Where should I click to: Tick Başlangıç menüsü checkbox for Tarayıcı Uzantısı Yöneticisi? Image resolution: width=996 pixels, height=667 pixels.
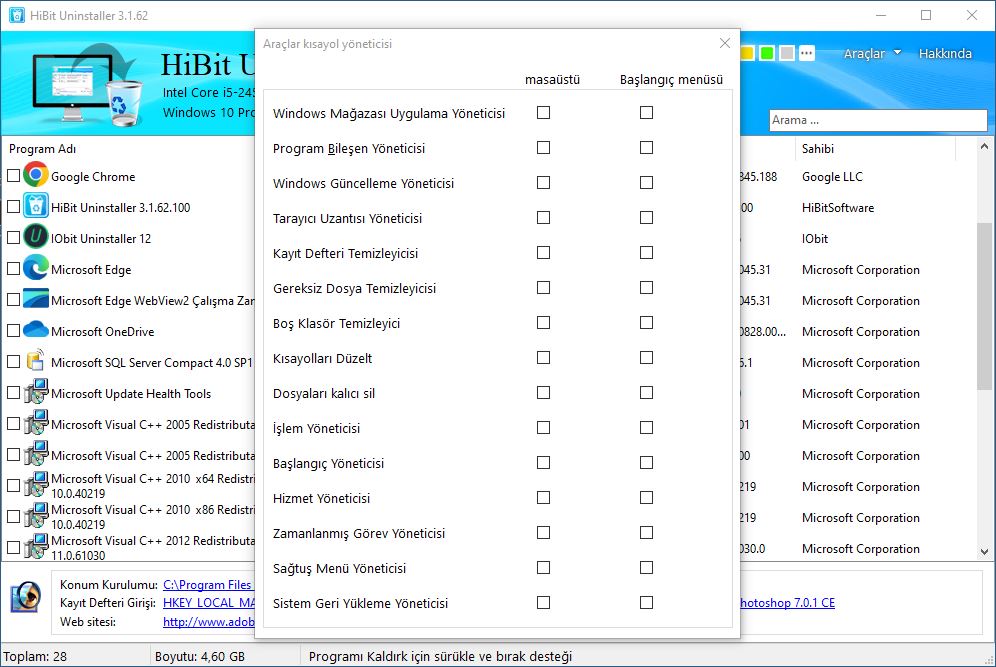pos(646,217)
